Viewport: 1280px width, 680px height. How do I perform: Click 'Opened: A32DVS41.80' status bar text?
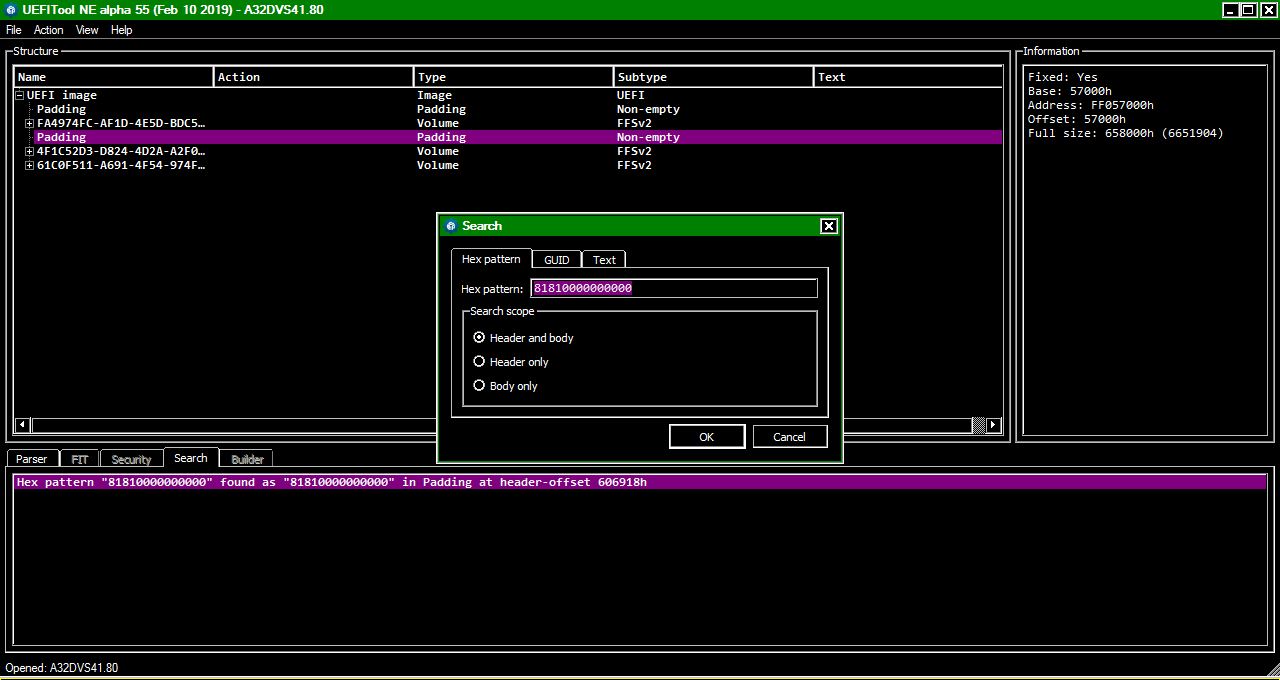tap(62, 668)
